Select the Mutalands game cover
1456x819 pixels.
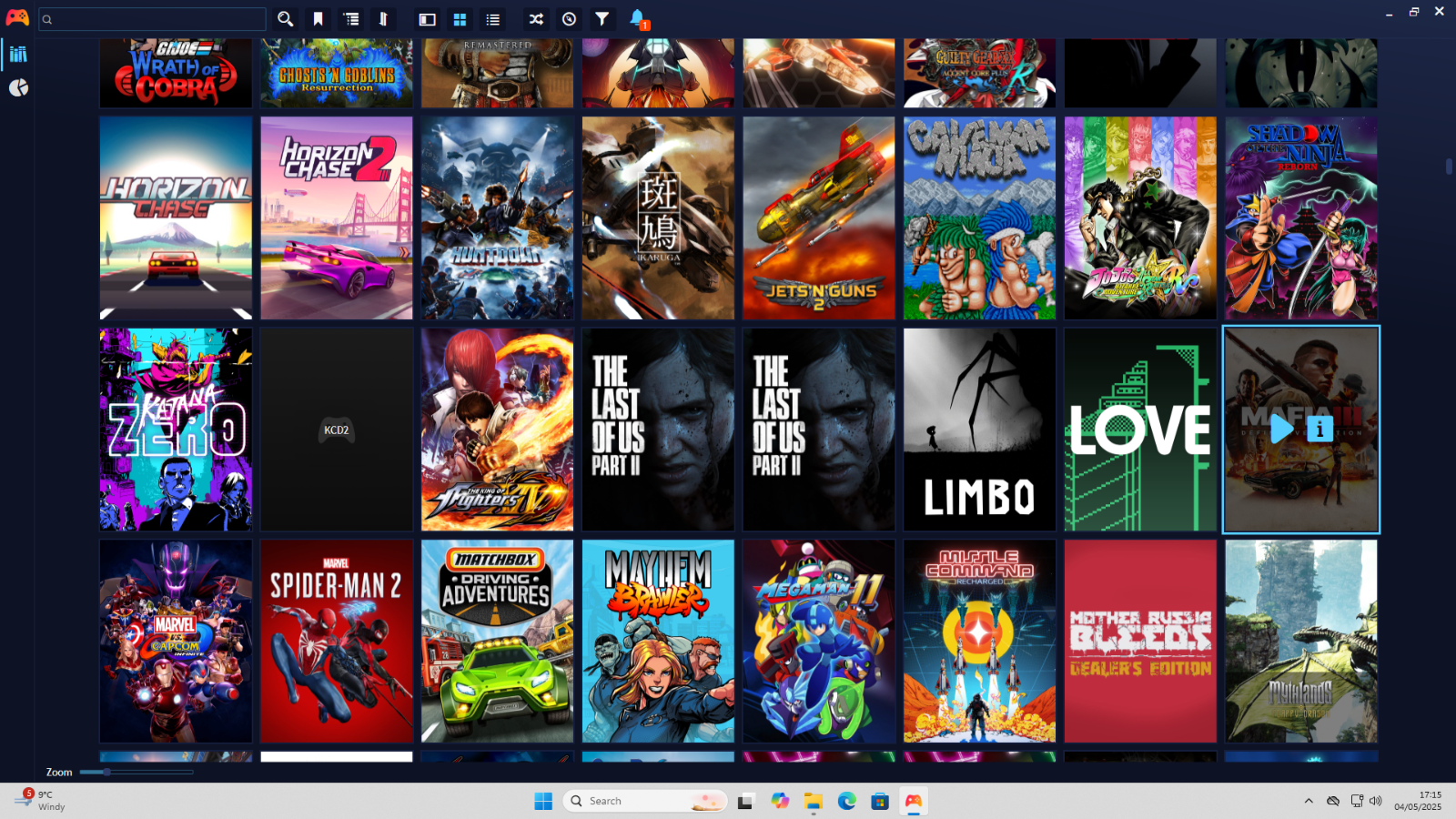pos(1301,642)
